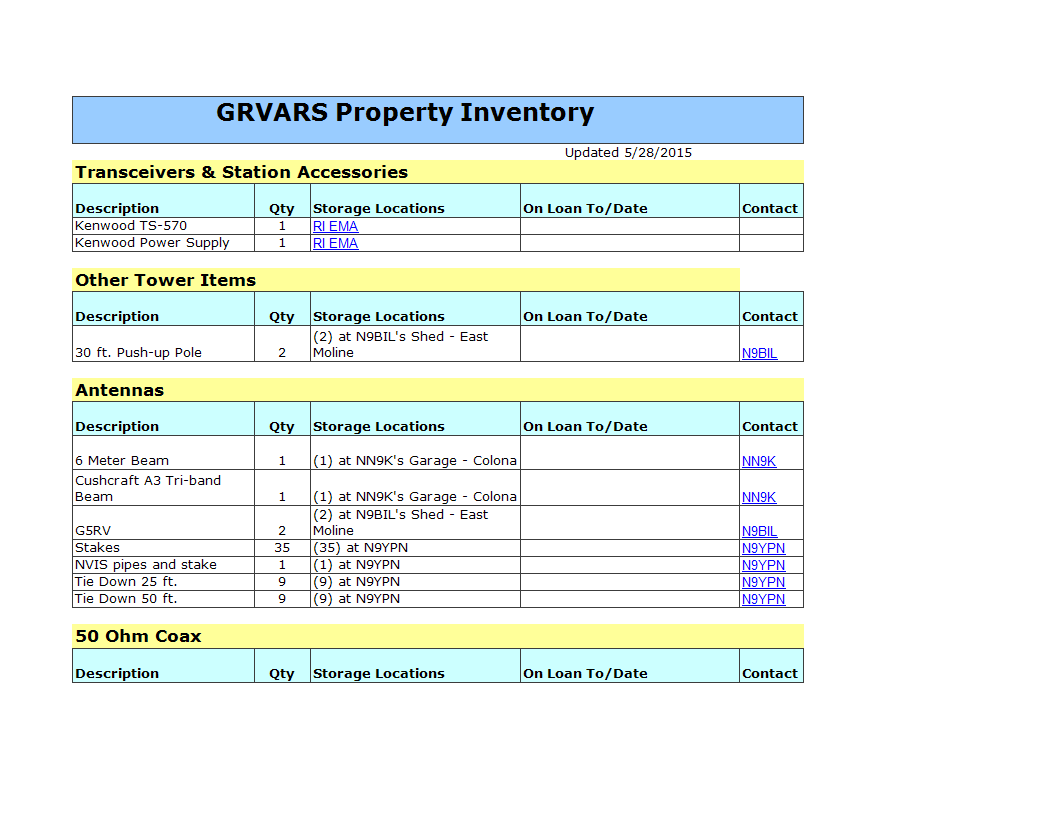Click NN9K link in Cushcraft A3 Tri-band row
This screenshot has width=1057, height=817.
(x=758, y=497)
